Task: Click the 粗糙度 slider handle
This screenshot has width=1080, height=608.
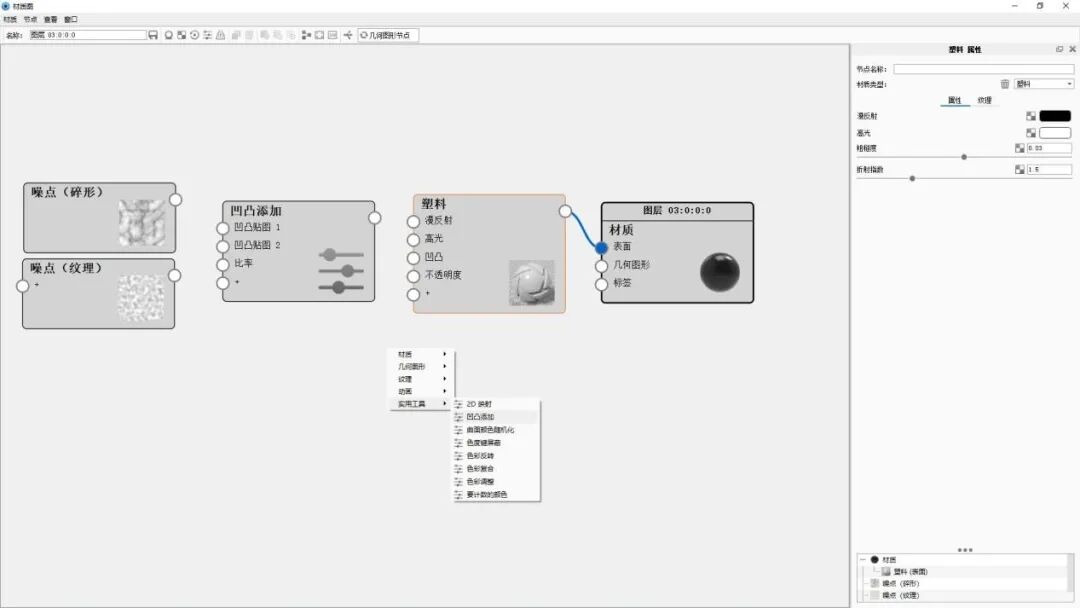Action: point(963,156)
